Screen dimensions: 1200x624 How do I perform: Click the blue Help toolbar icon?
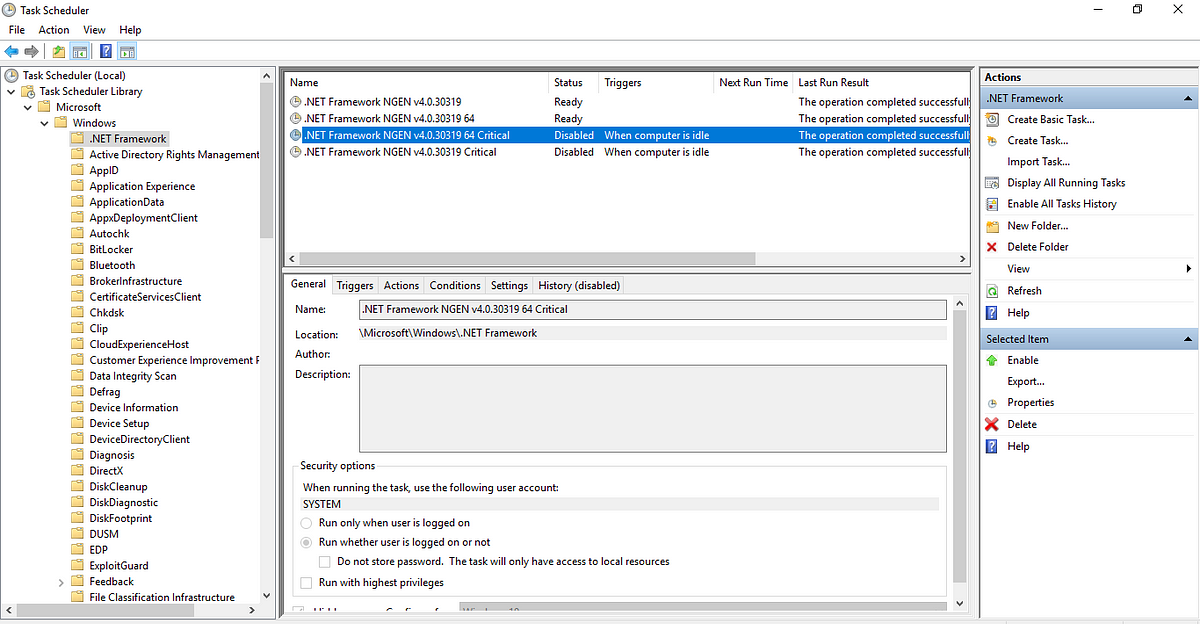click(x=106, y=51)
